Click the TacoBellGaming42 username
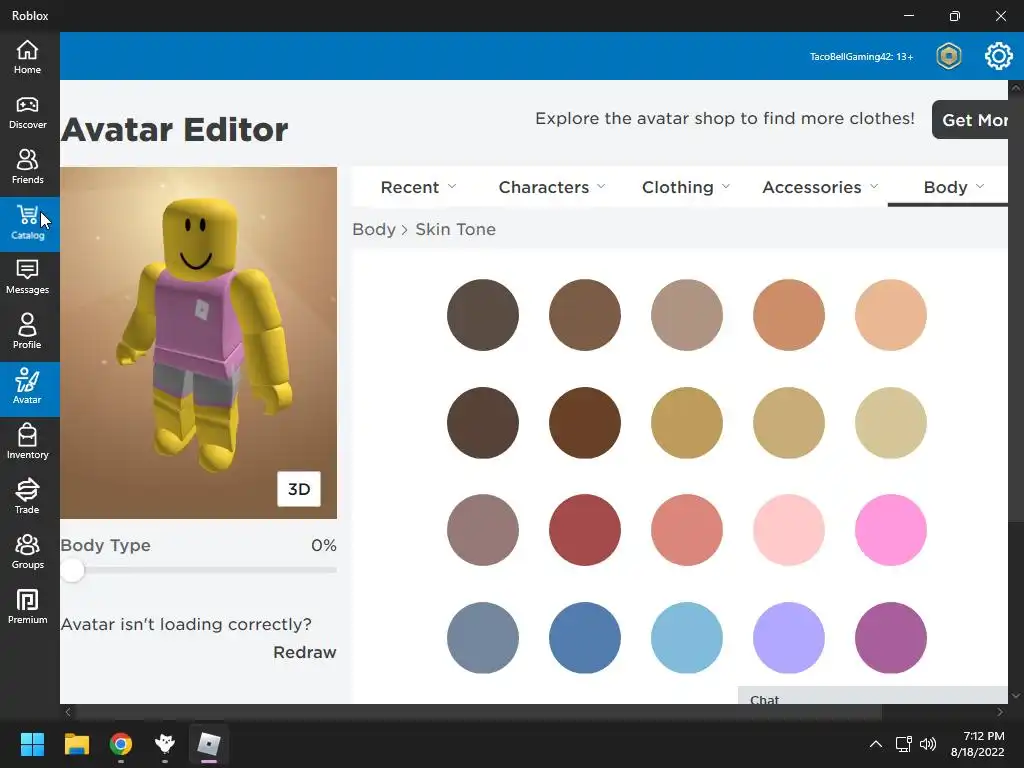Viewport: 1024px width, 768px height. [861, 57]
